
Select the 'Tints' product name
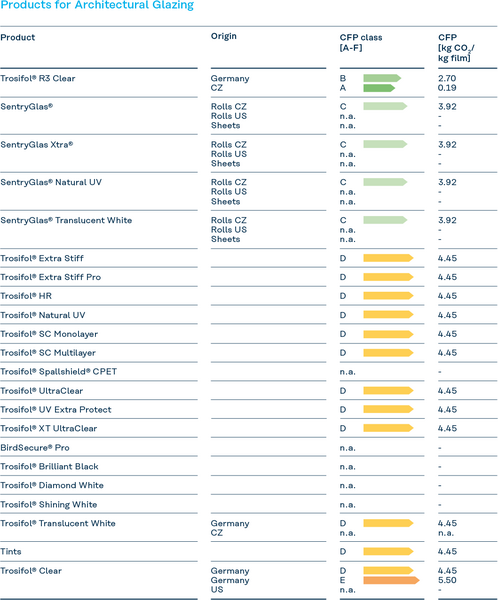[x=11, y=552]
